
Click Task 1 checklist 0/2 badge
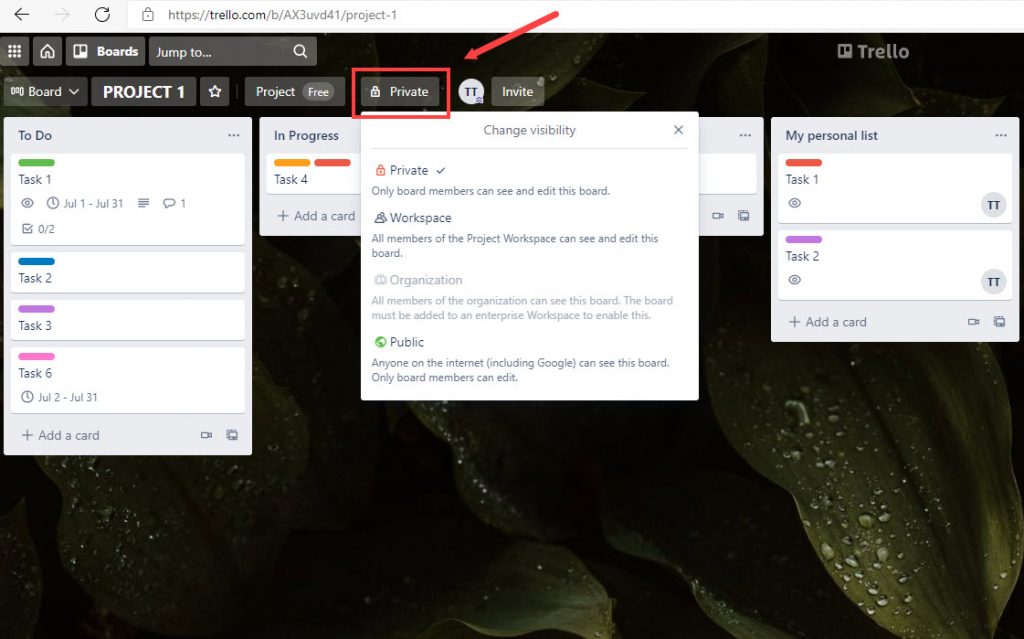pos(39,229)
